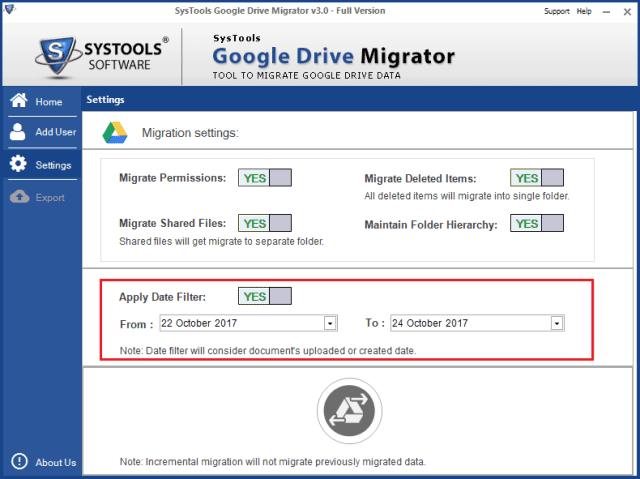This screenshot has height=479, width=640.
Task: Open the To date dropdown arrow
Action: point(557,324)
